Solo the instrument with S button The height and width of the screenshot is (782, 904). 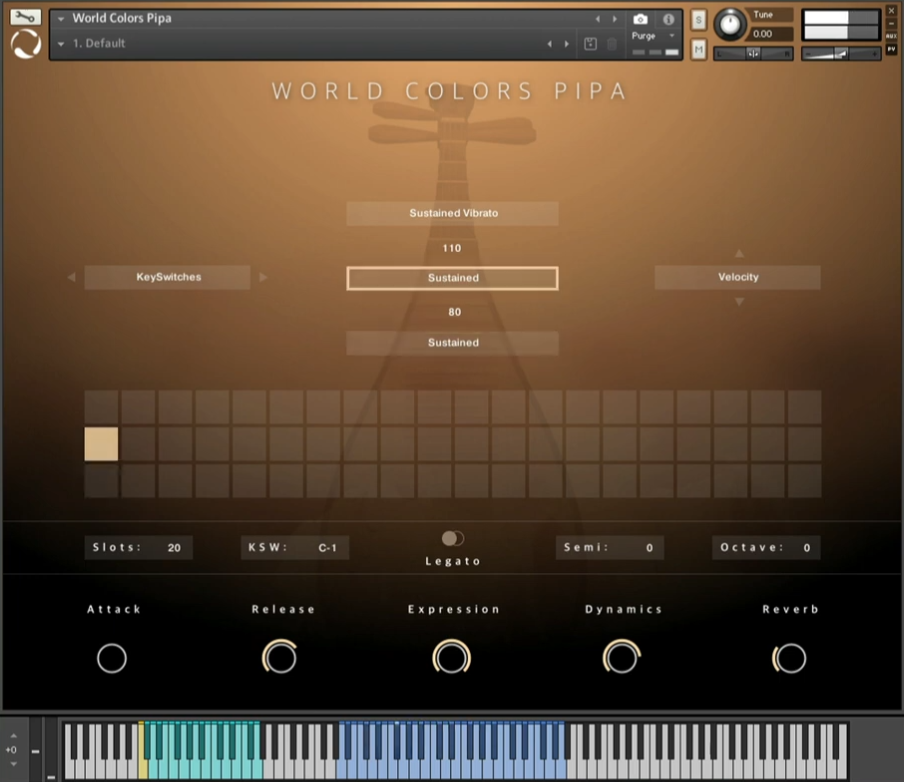(x=698, y=20)
